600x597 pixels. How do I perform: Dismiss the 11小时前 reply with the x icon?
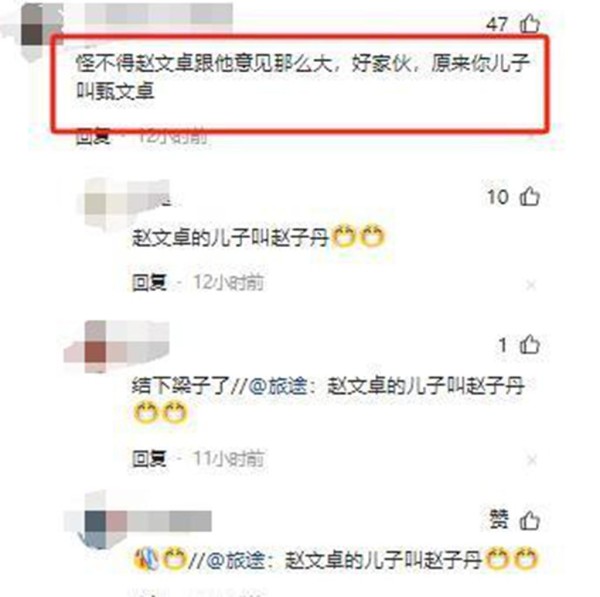pos(532,460)
